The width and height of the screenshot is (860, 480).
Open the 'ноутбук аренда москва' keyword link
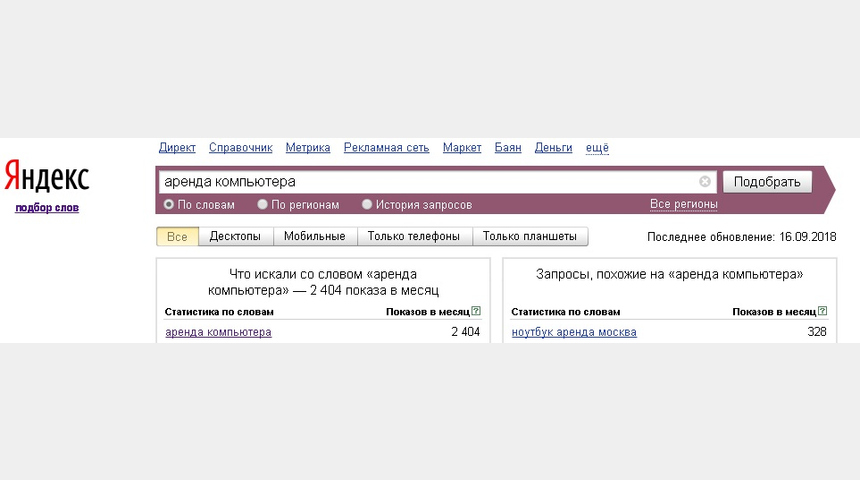574,332
